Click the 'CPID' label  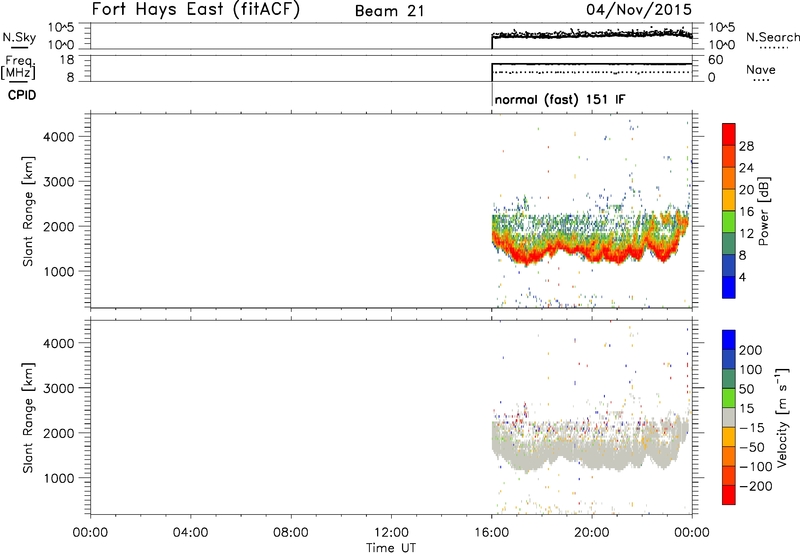click(22, 95)
